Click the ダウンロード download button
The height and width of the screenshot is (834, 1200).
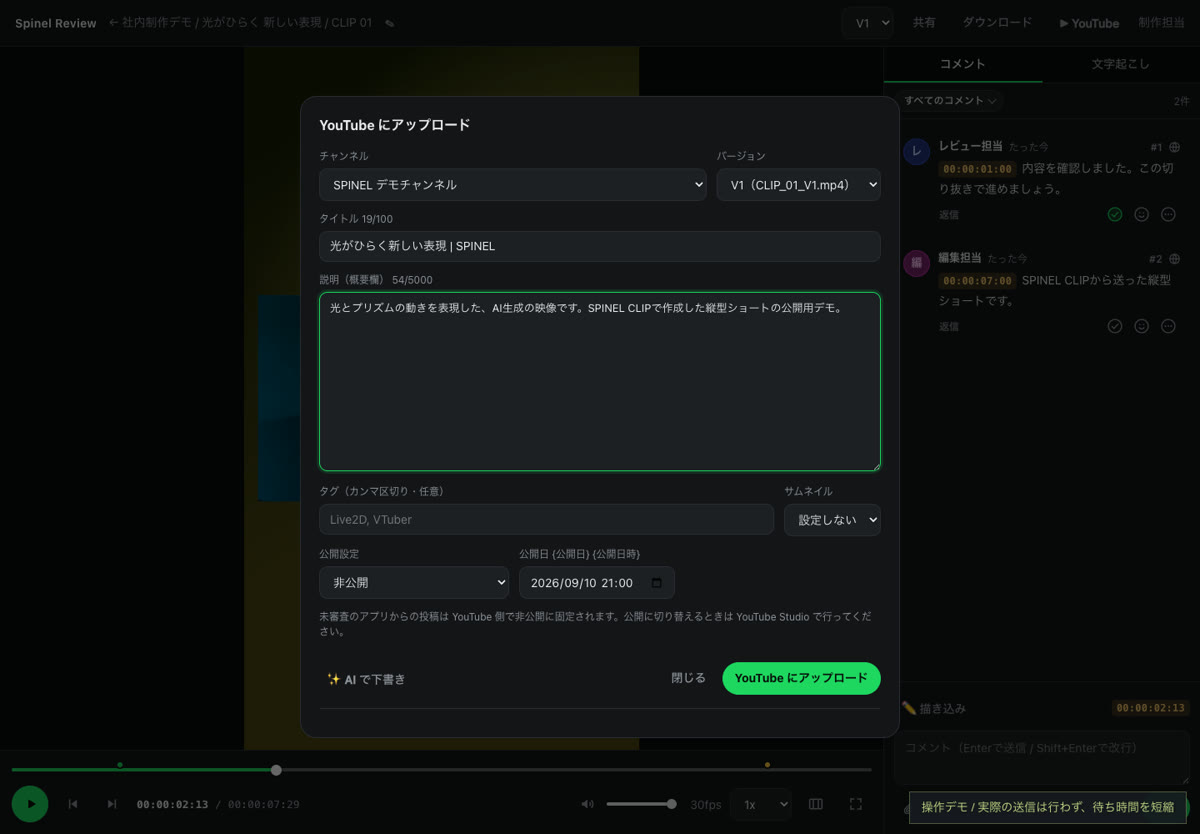coord(997,23)
